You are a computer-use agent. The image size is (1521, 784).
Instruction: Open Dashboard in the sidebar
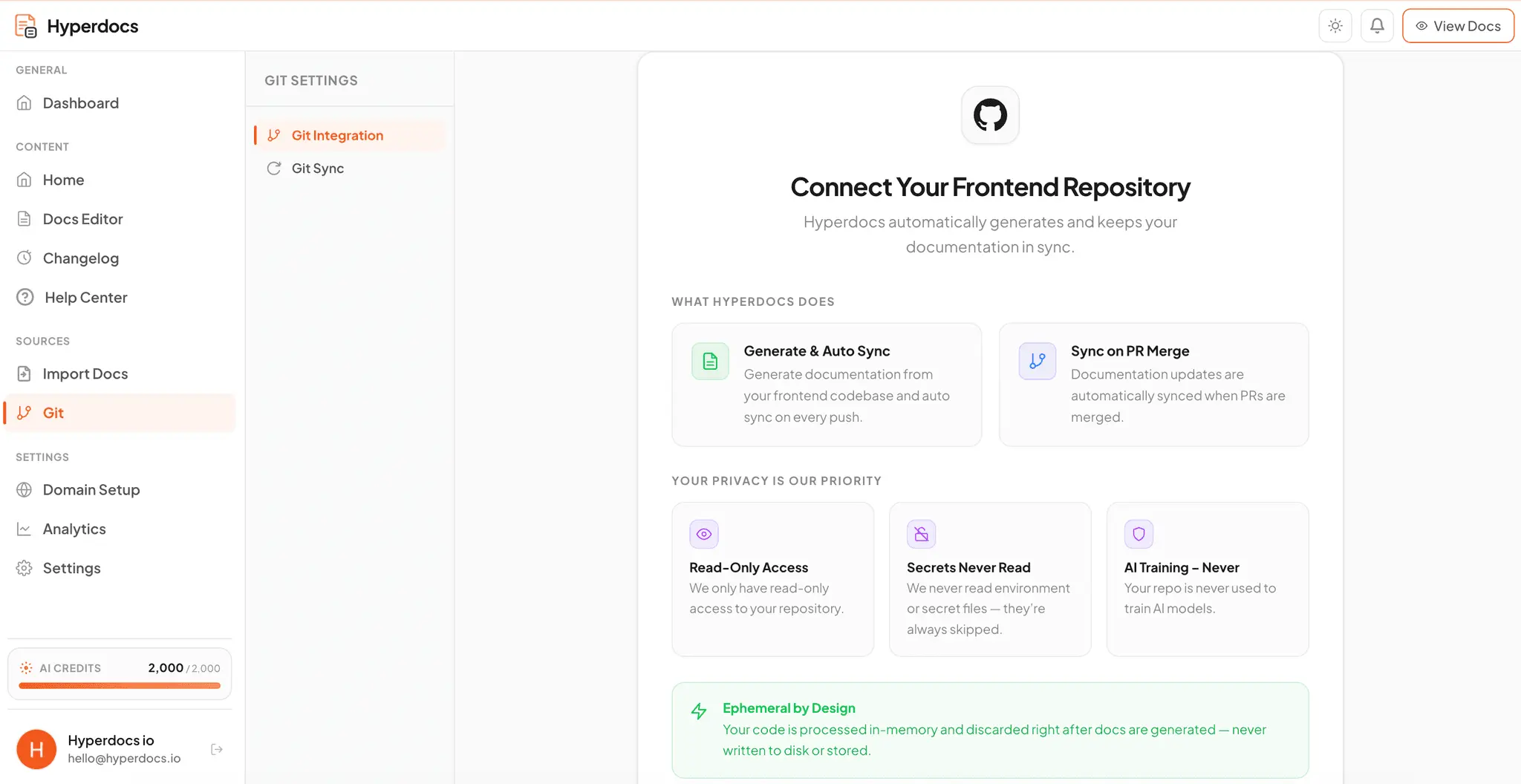[x=120, y=103]
